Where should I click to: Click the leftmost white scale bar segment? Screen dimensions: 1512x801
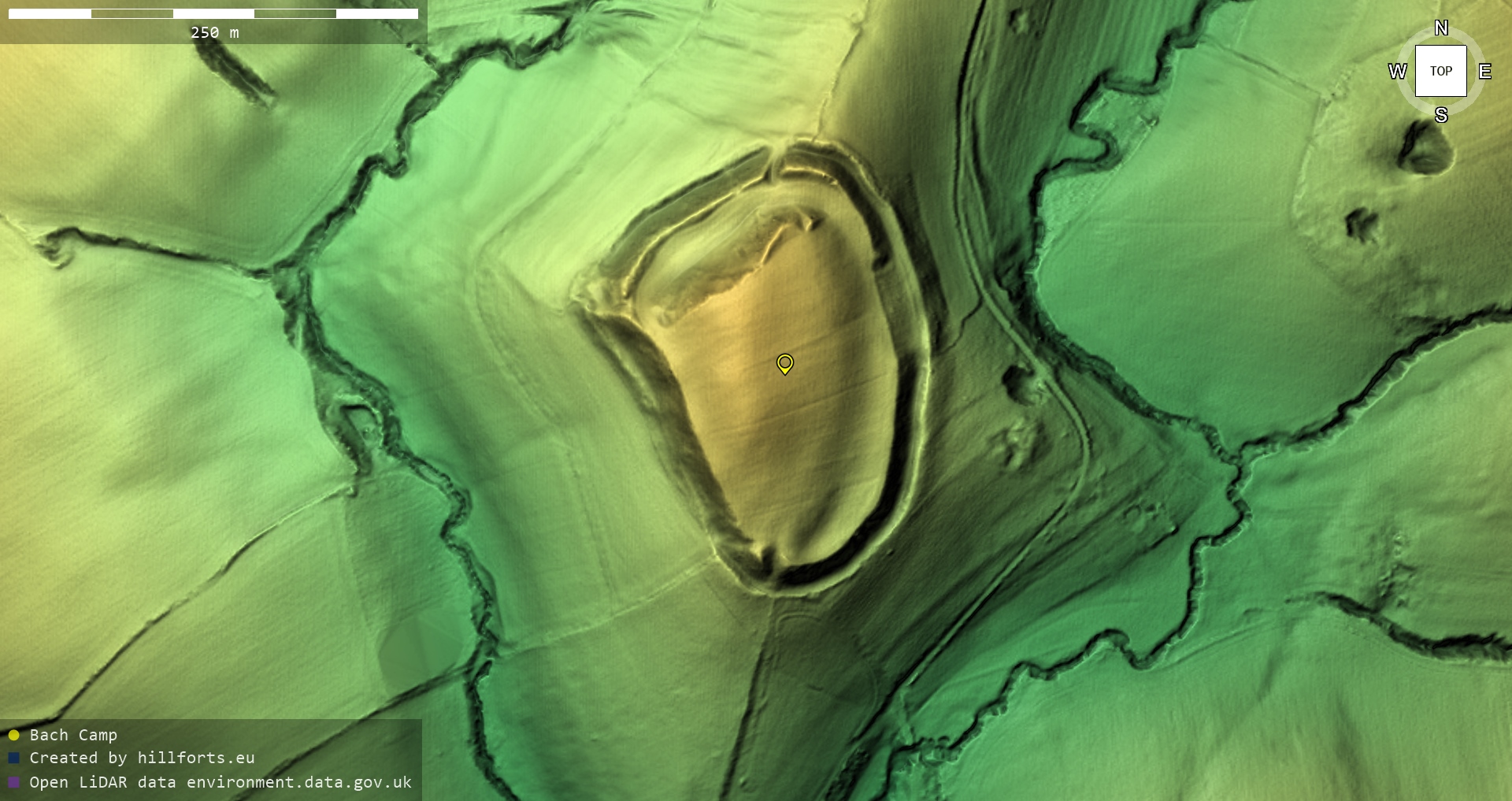[50, 14]
